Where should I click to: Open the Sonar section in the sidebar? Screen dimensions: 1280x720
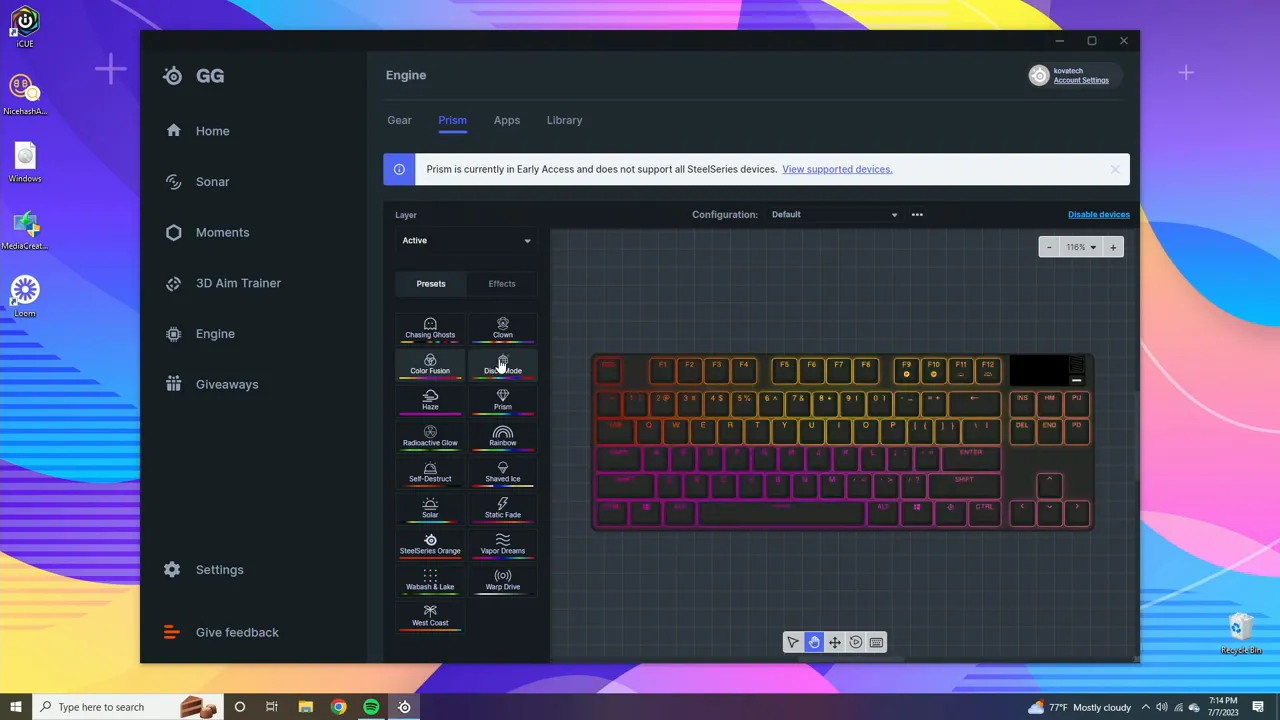[212, 181]
